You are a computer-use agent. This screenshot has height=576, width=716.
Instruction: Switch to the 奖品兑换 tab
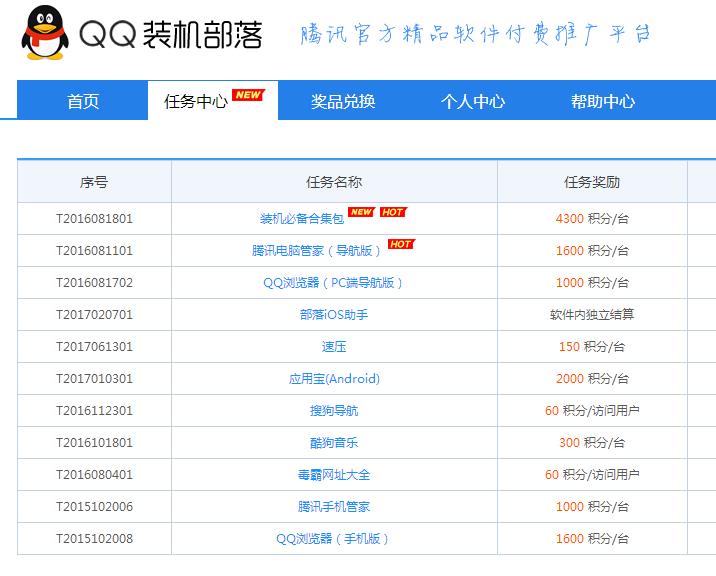click(x=343, y=100)
